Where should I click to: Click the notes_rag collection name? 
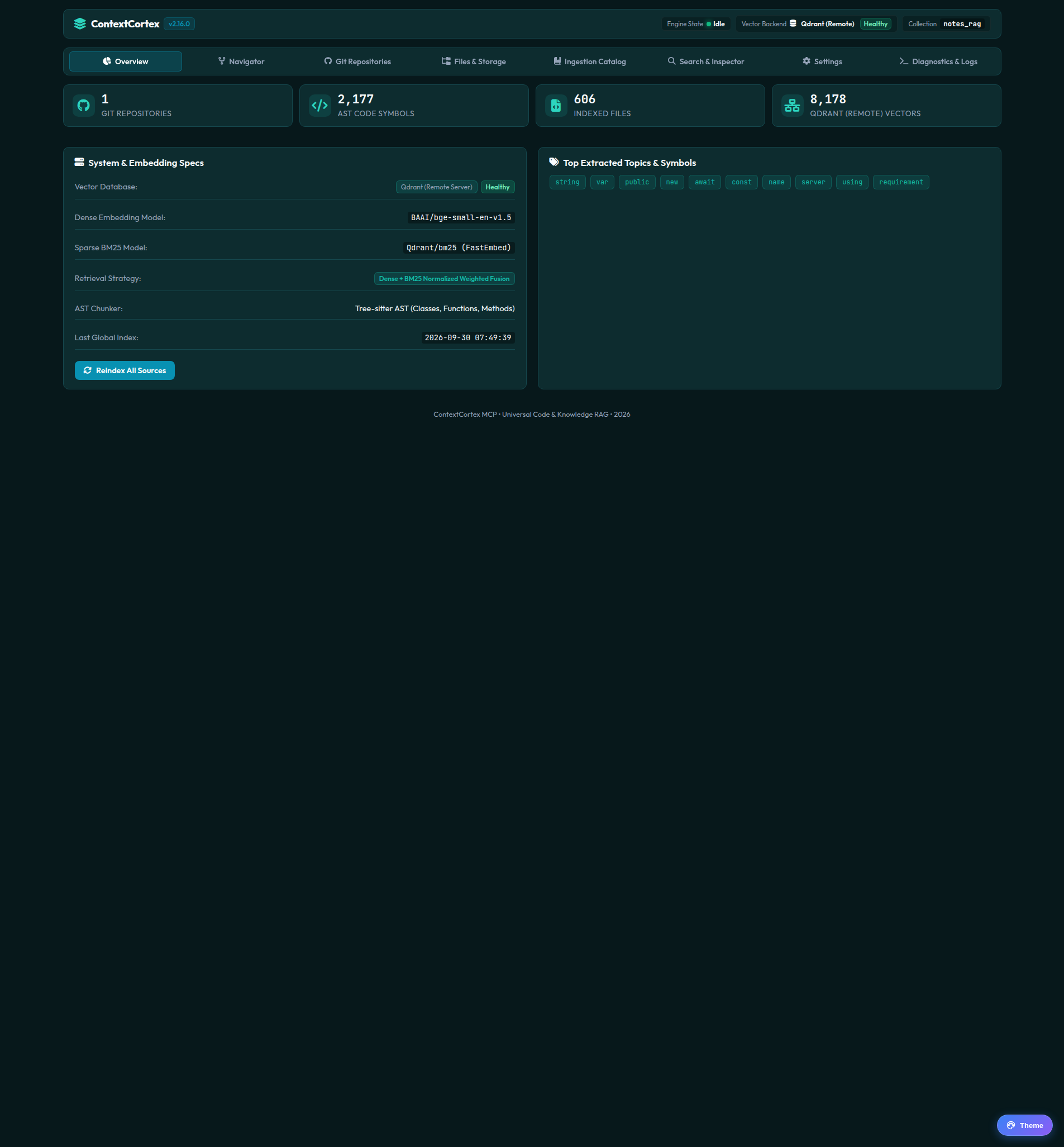(962, 23)
